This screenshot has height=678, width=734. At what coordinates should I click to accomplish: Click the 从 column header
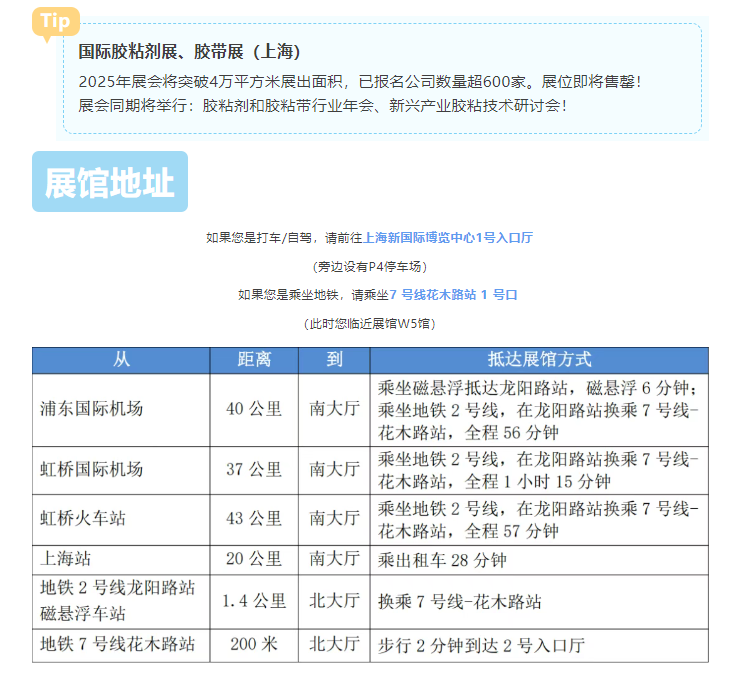(x=121, y=360)
